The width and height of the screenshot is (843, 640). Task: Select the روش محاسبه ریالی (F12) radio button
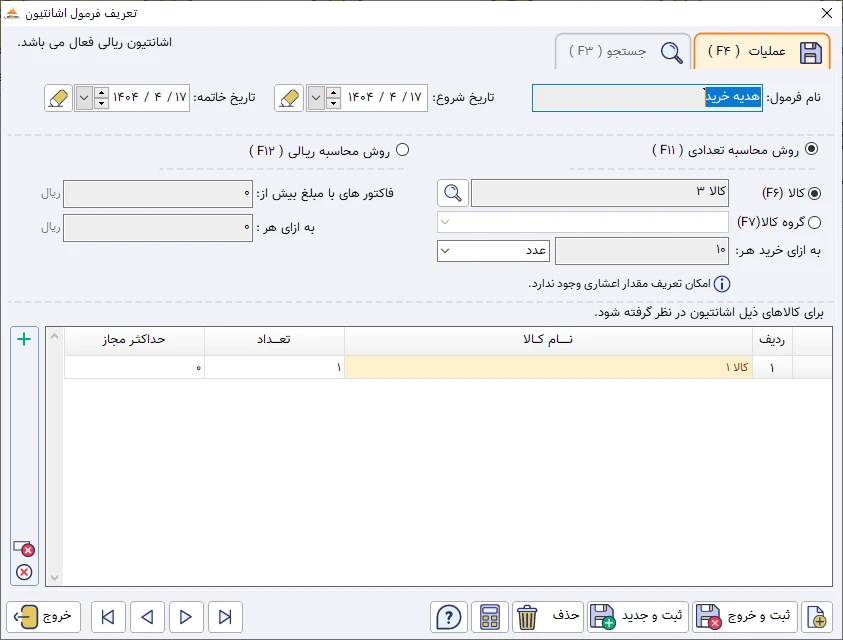click(404, 150)
